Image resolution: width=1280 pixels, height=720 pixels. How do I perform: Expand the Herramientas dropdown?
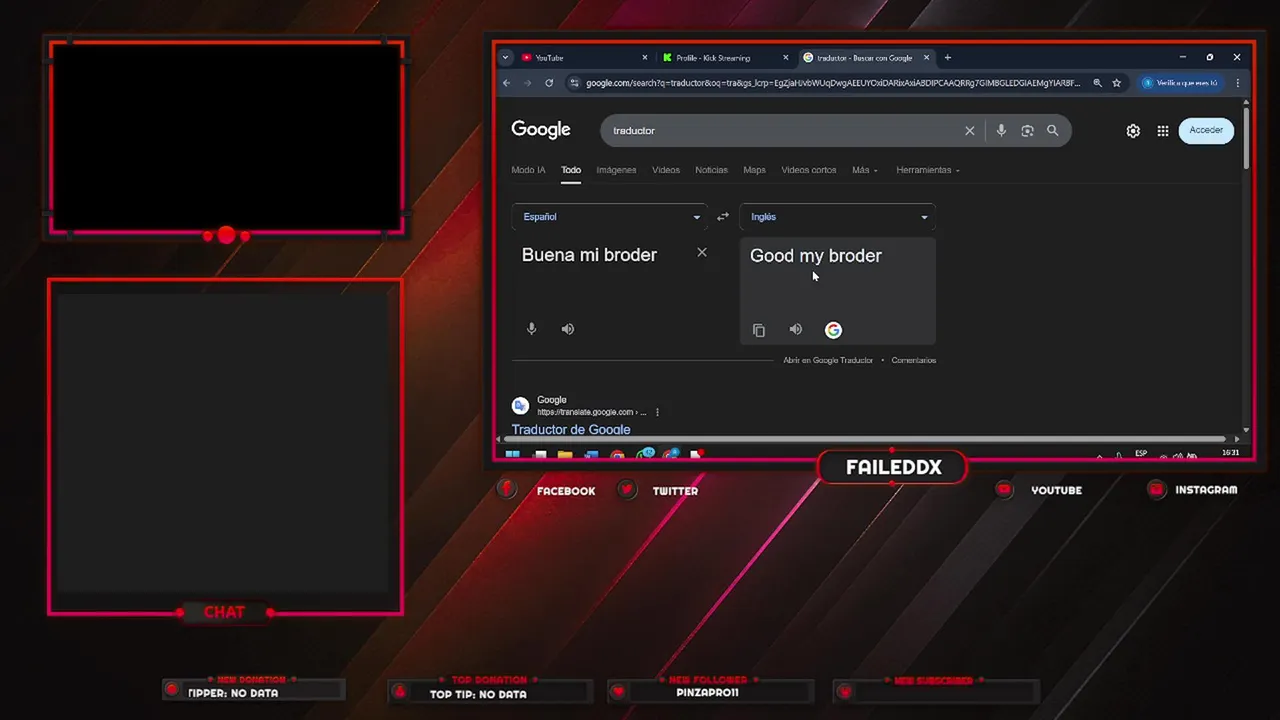[x=928, y=170]
